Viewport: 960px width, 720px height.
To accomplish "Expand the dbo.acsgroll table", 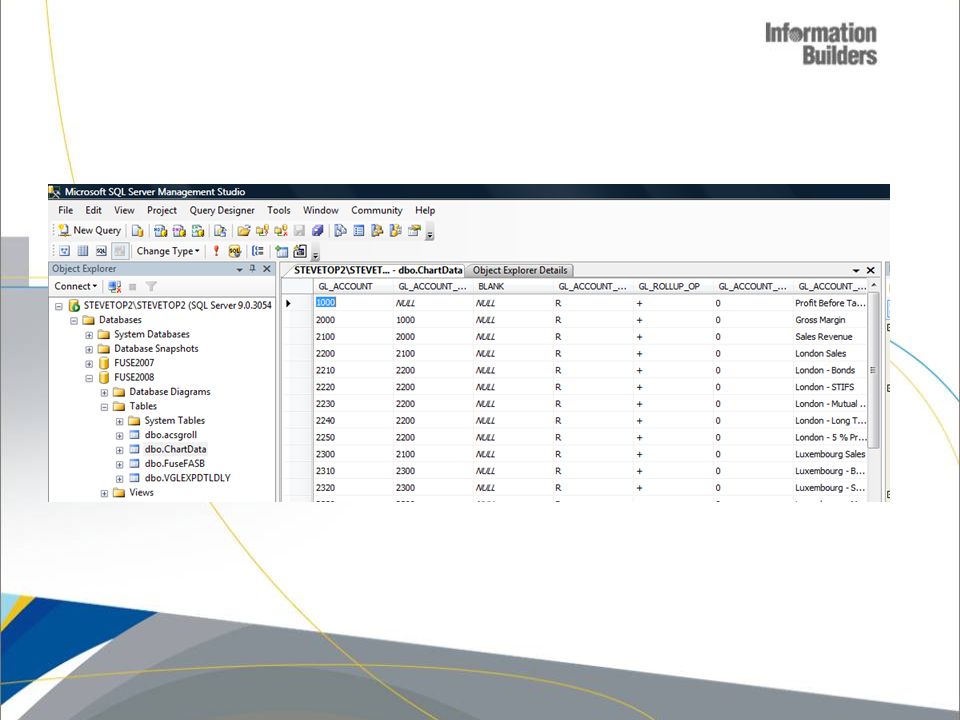I will [119, 435].
